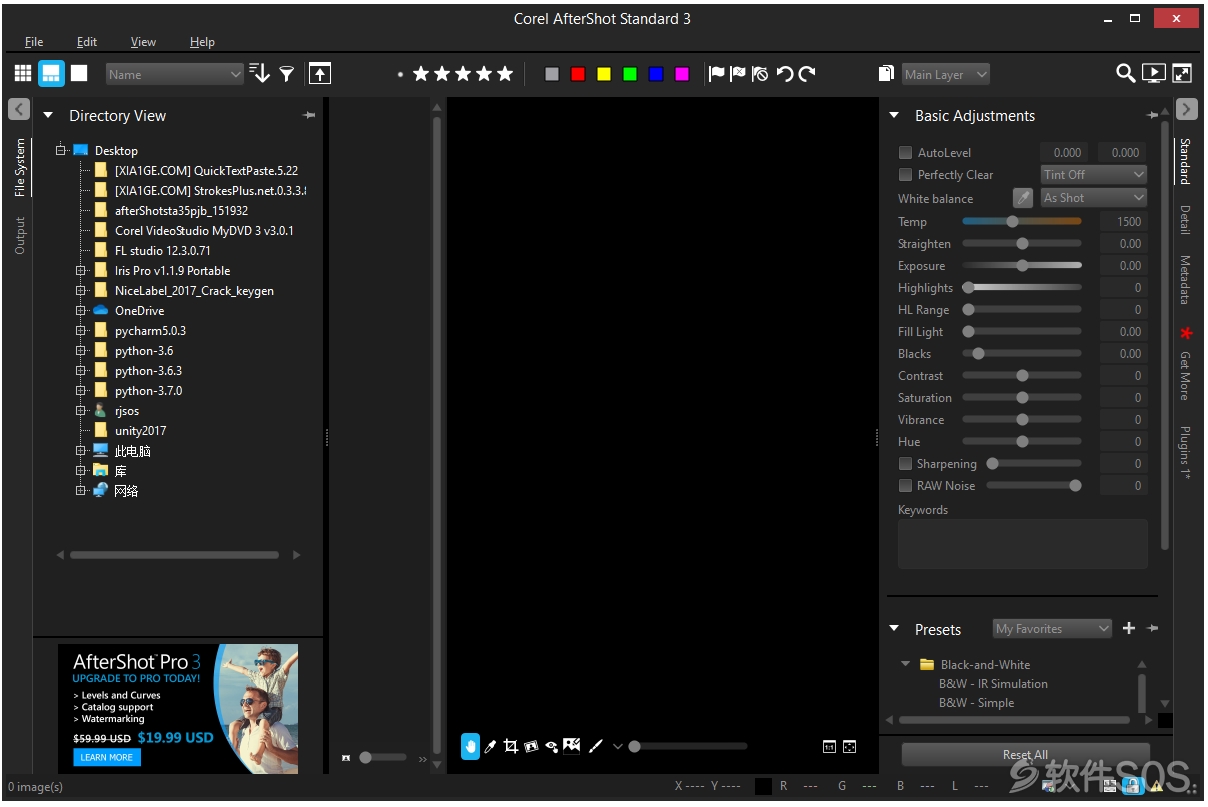Add a new preset with plus

(1129, 628)
